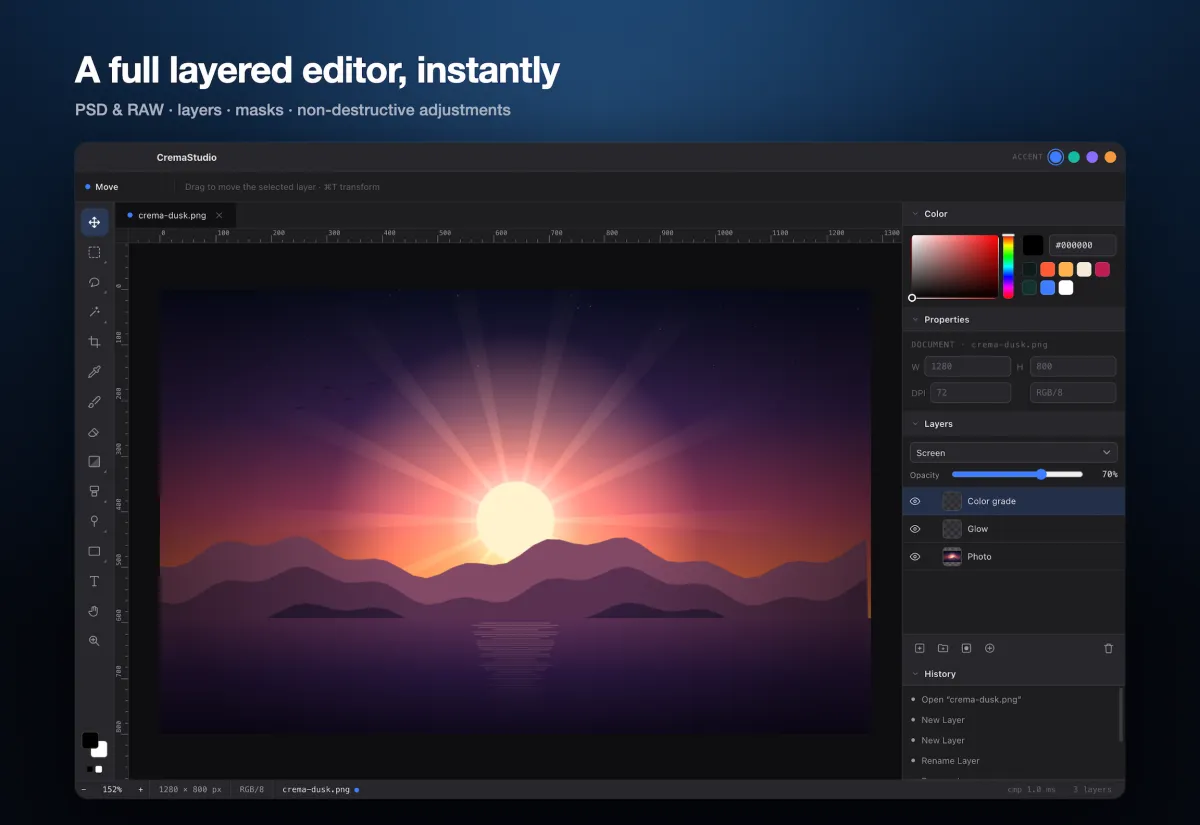The image size is (1200, 825).
Task: Select the Dodge tool
Action: pyautogui.click(x=94, y=521)
